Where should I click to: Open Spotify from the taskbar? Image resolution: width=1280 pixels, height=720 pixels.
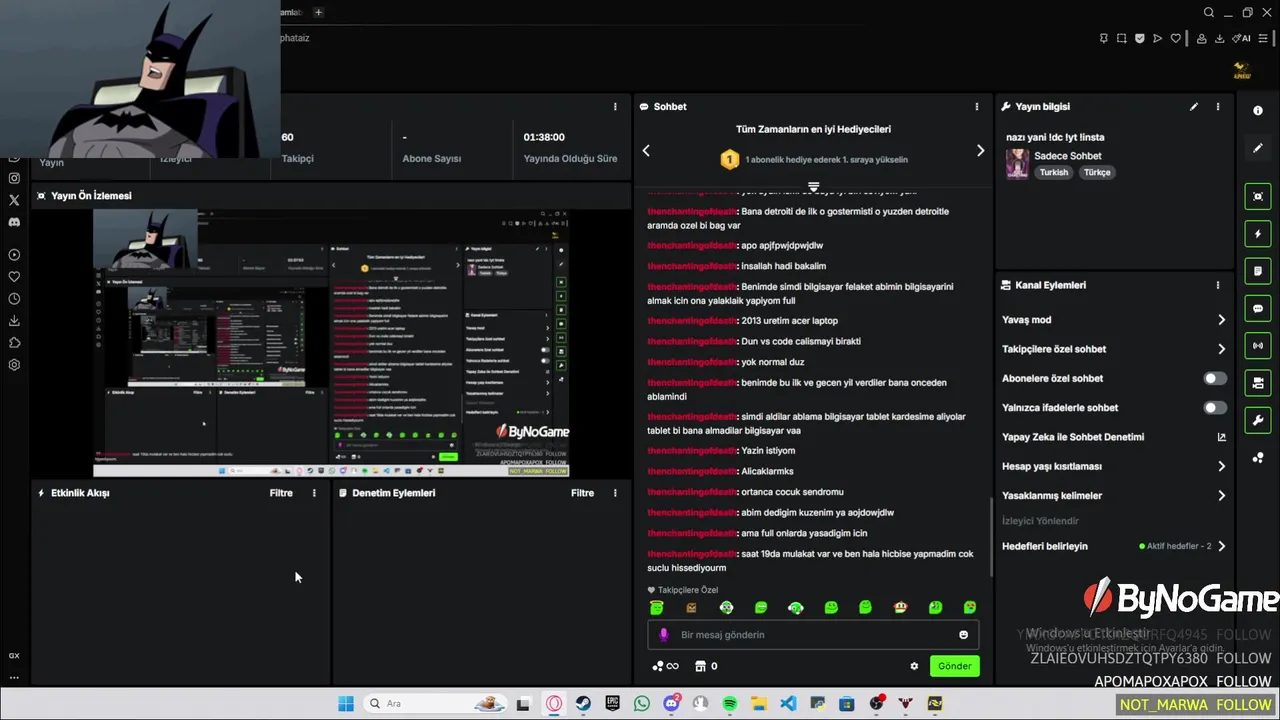(730, 704)
